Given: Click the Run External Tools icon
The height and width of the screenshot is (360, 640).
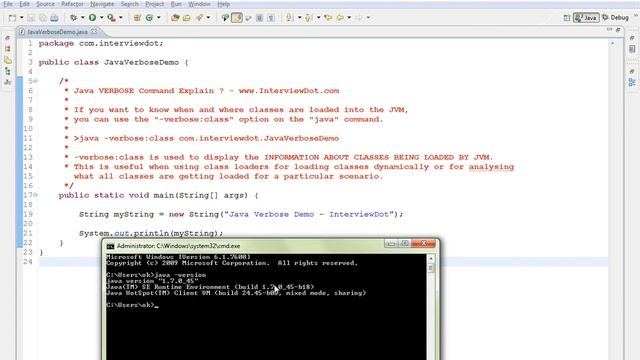Looking at the screenshot, I should coord(111,18).
